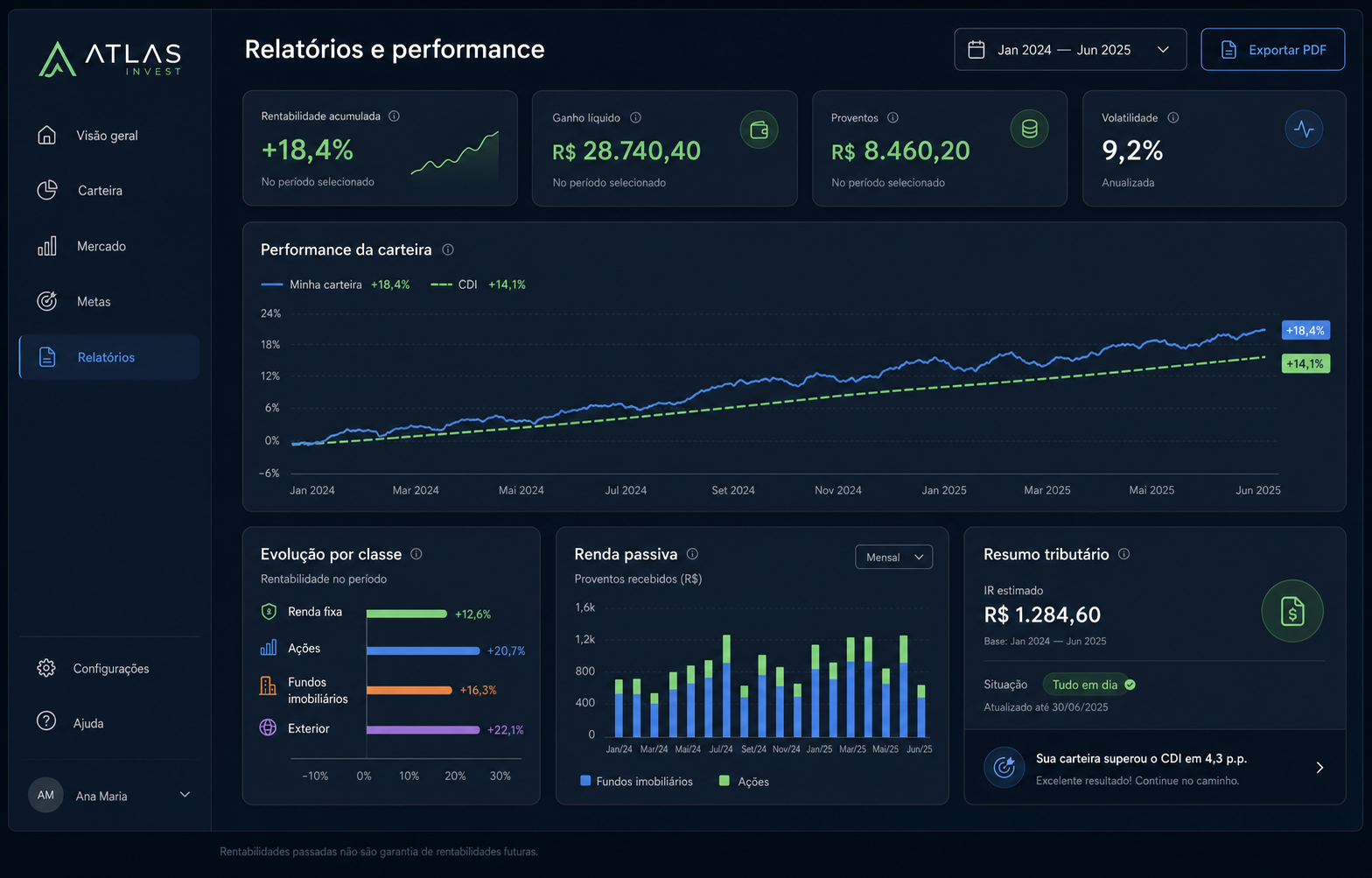Toggle Ações in Renda passiva legend
This screenshot has height=878, width=1372.
pyautogui.click(x=744, y=781)
